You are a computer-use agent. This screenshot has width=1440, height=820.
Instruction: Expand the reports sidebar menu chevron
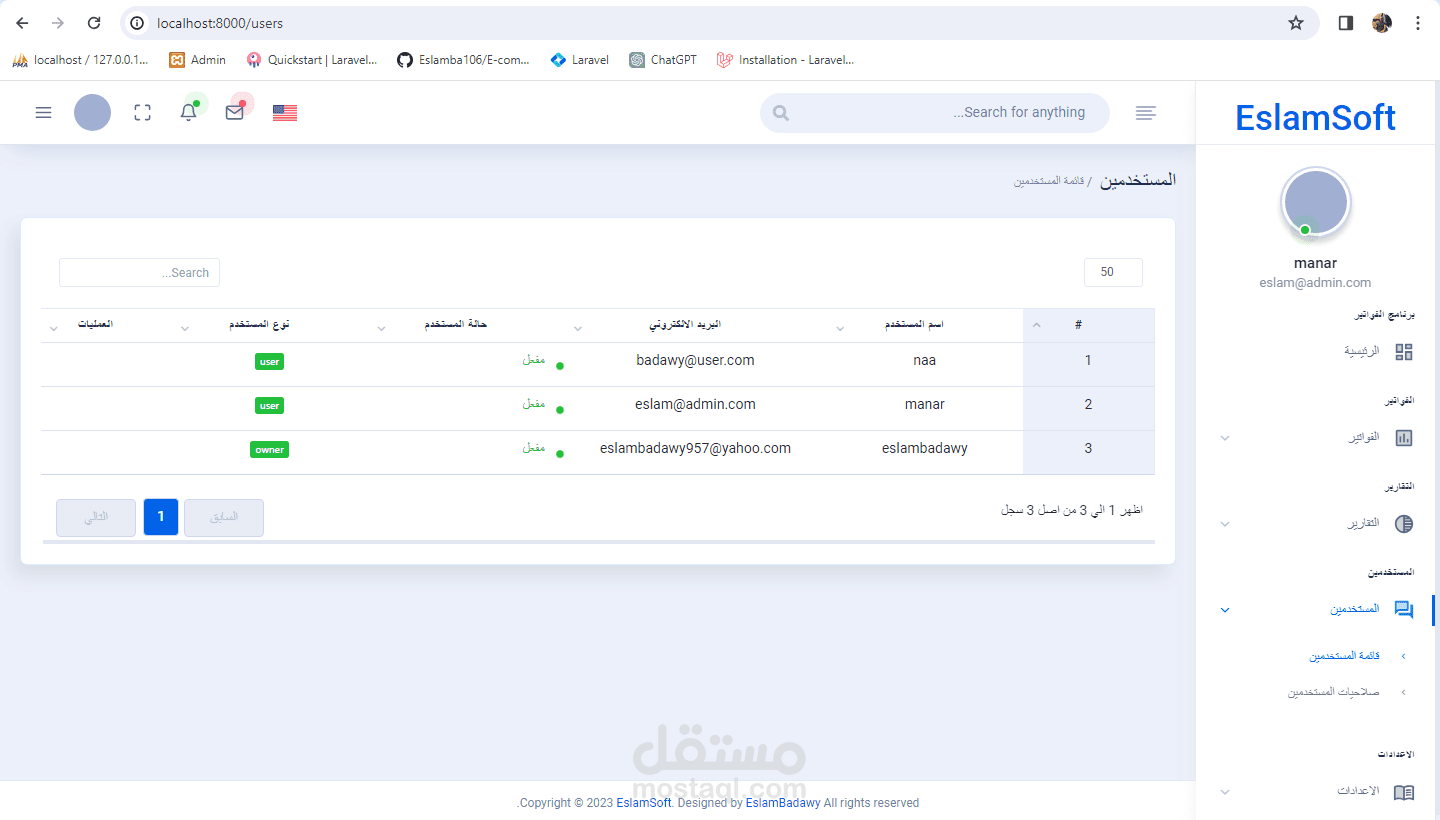point(1225,524)
